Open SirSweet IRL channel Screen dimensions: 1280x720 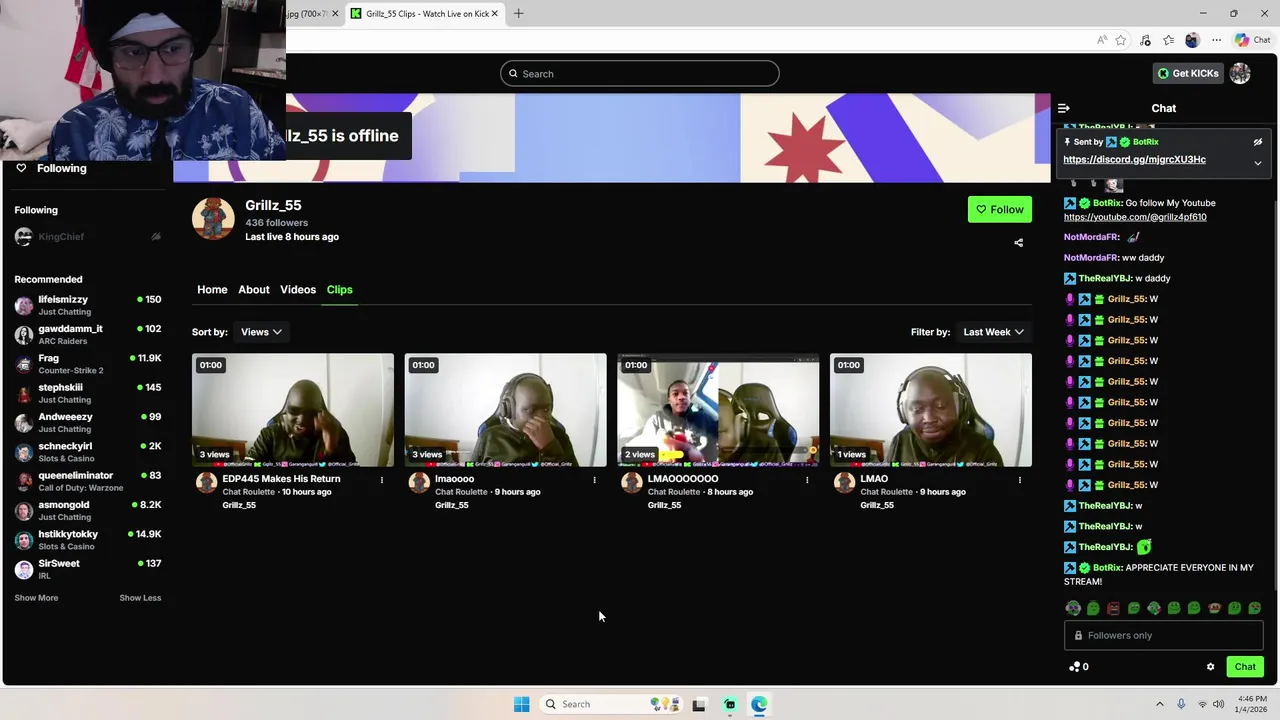88,569
